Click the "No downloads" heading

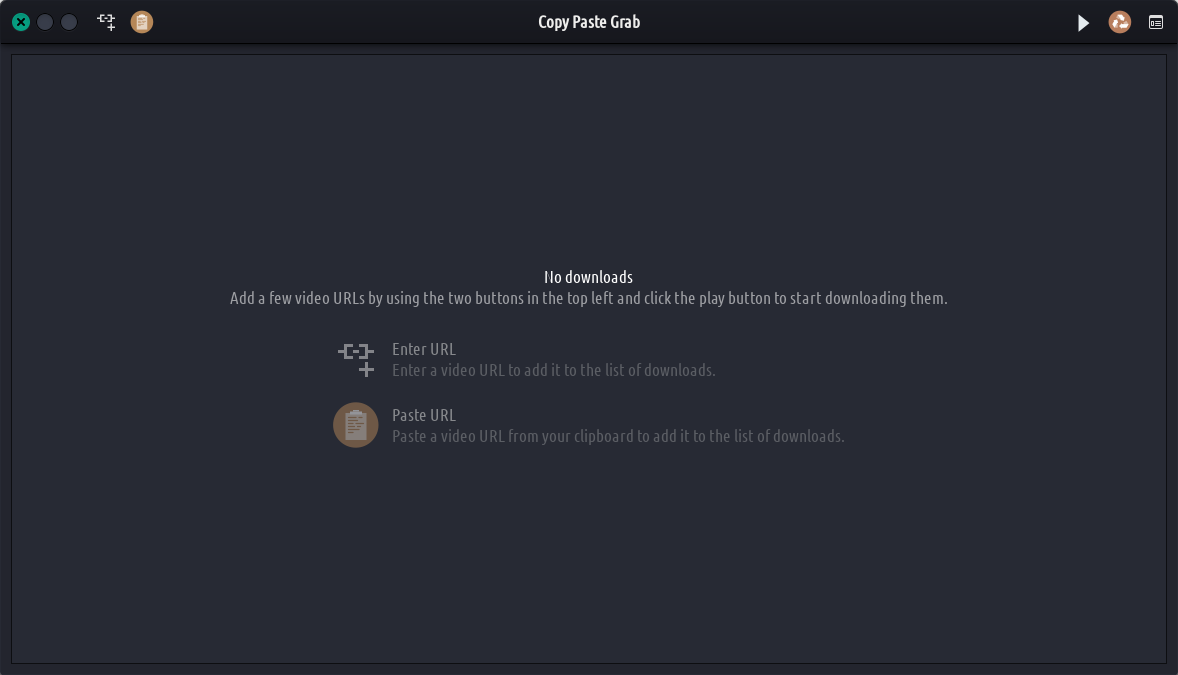tap(588, 277)
